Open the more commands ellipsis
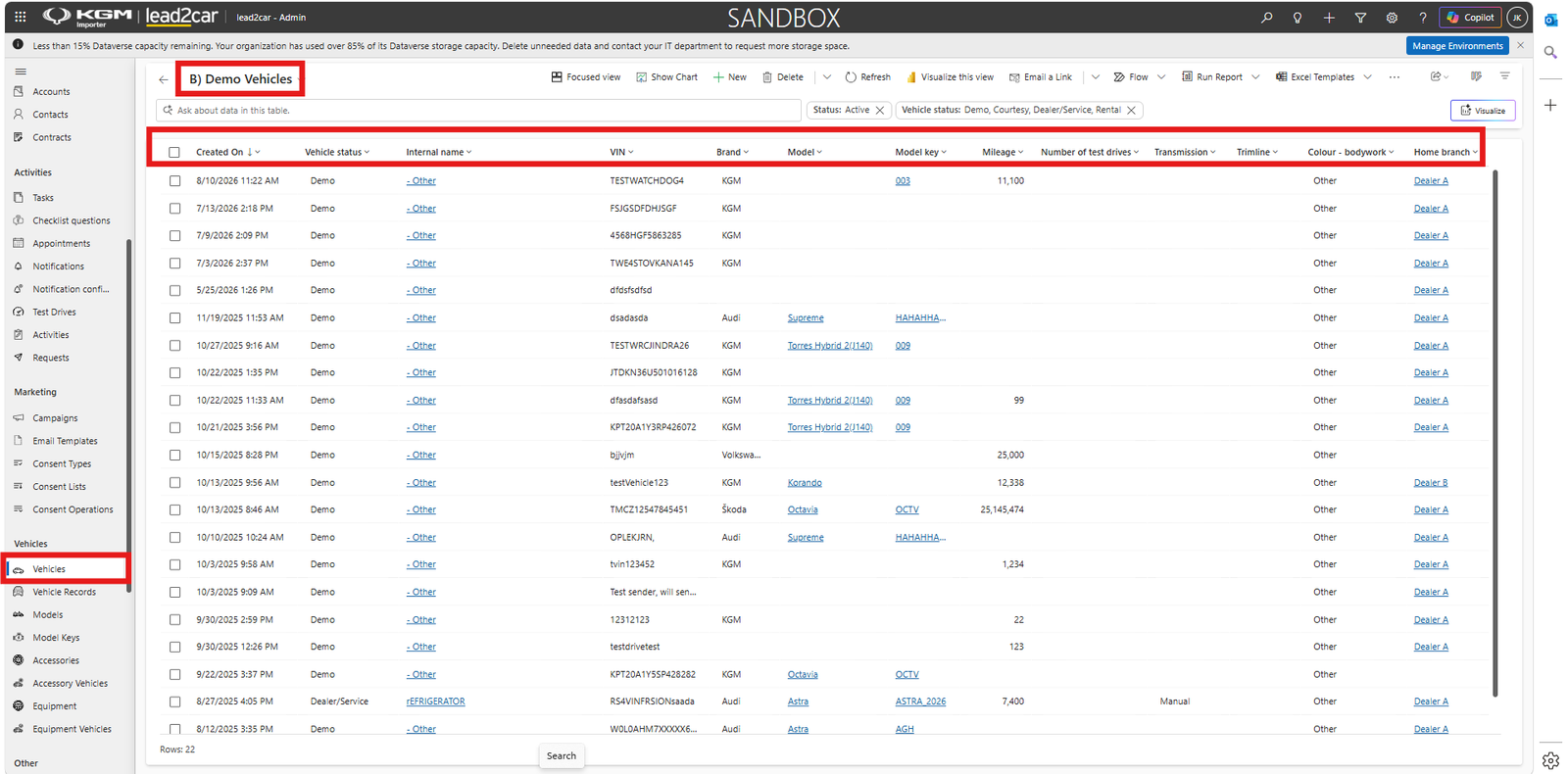This screenshot has width=1568, height=774. coord(1395,76)
